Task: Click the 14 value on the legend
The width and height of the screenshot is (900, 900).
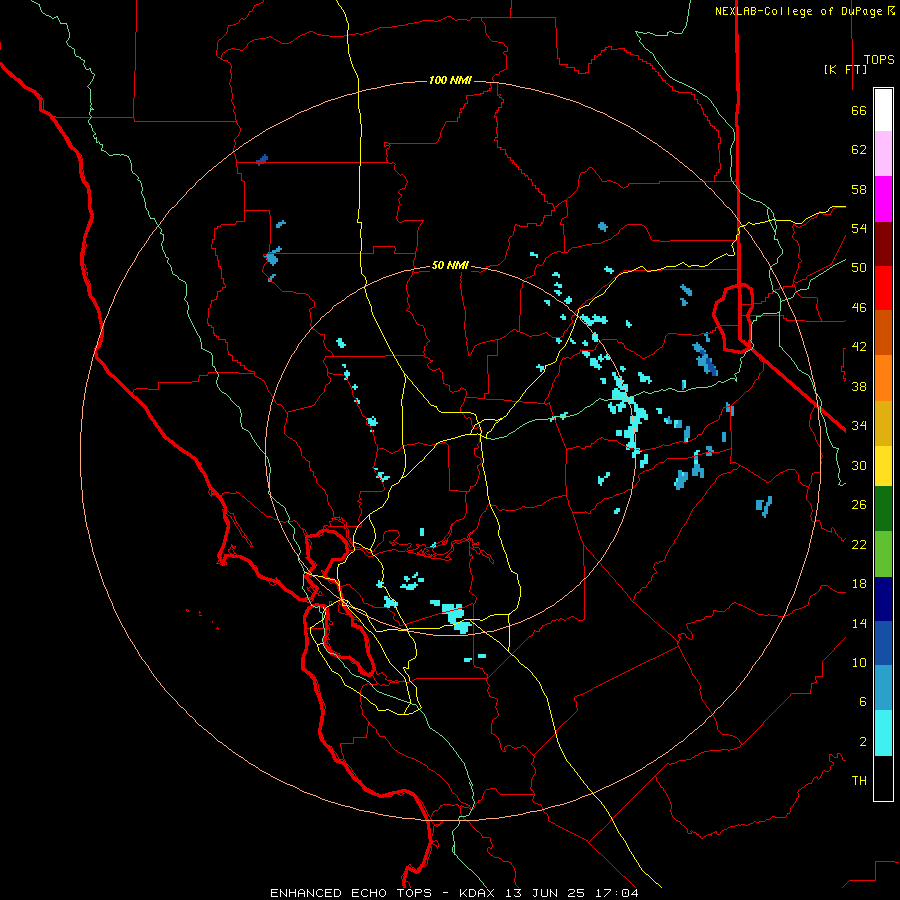Action: [x=859, y=623]
